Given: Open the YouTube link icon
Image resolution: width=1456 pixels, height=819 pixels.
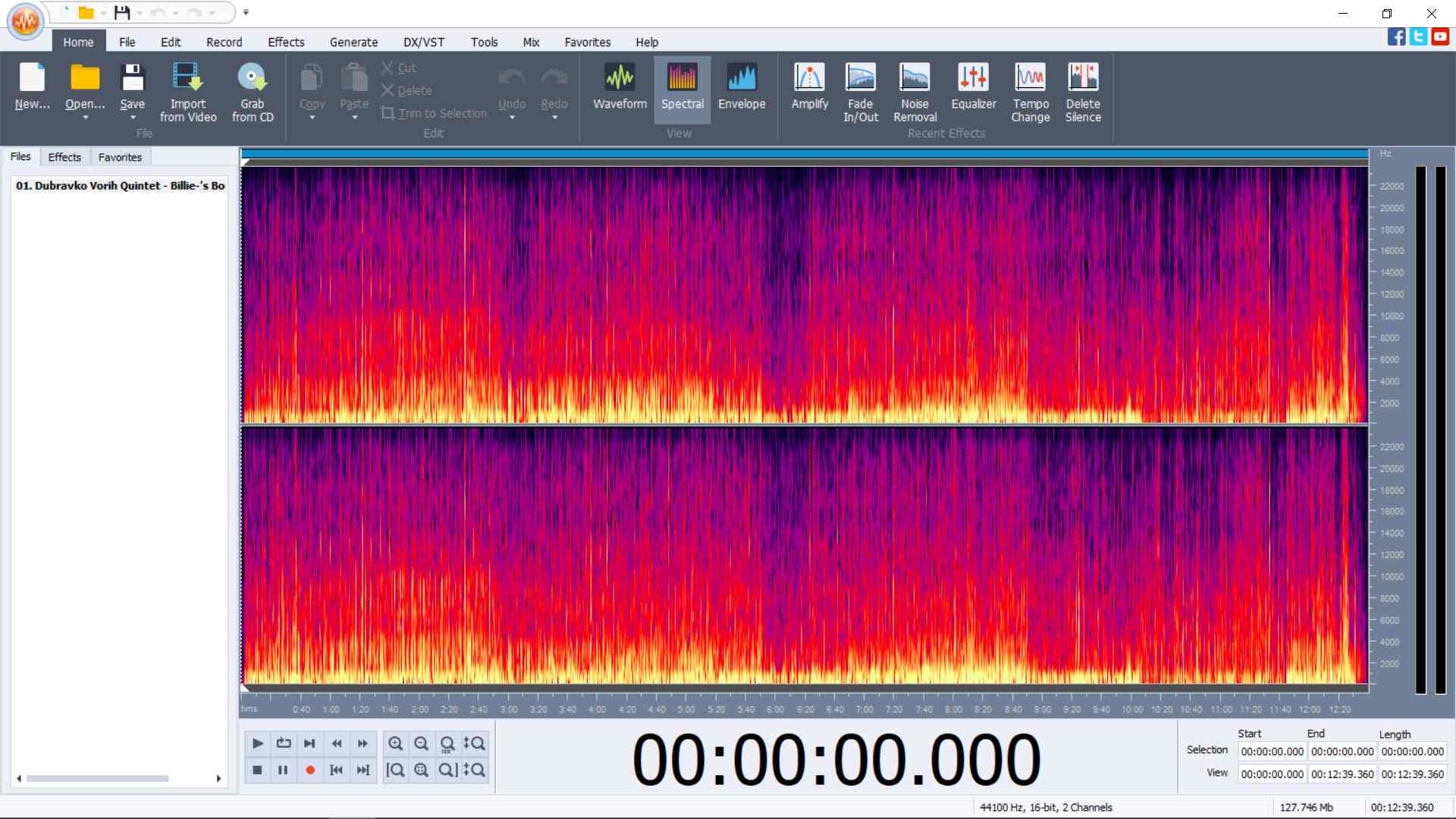Looking at the screenshot, I should pyautogui.click(x=1440, y=36).
